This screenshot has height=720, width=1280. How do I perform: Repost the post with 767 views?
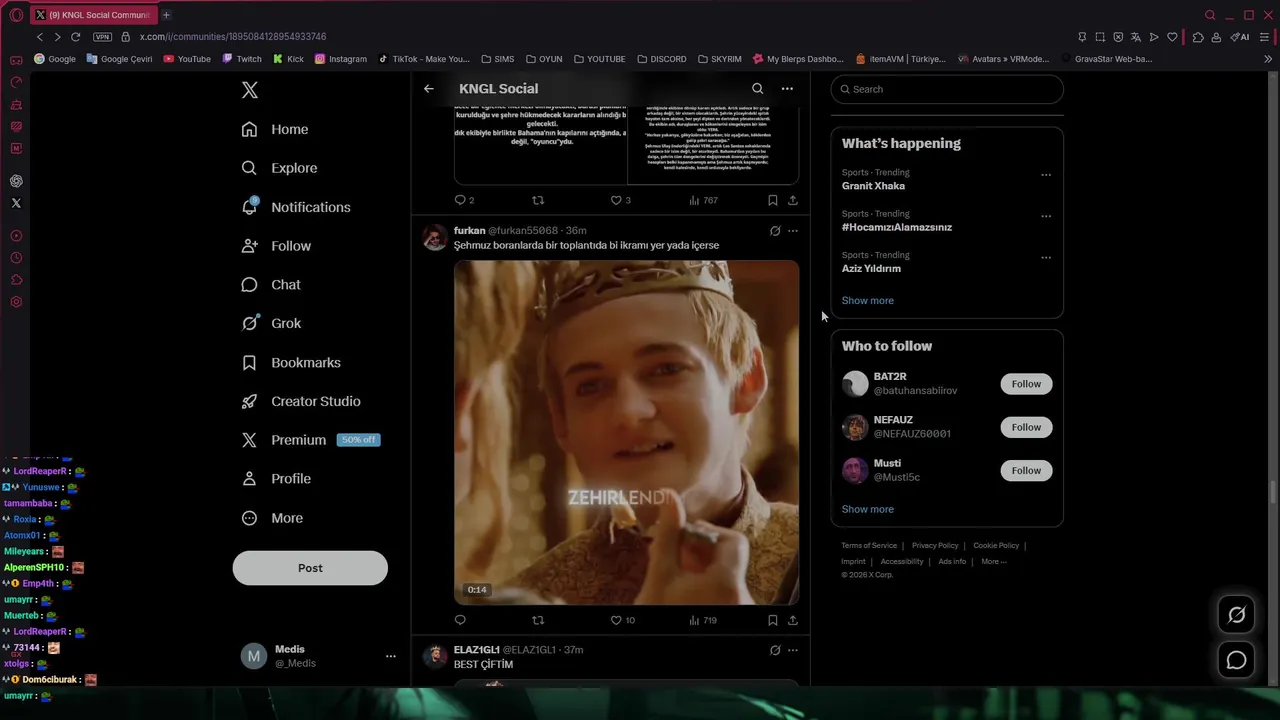[x=538, y=200]
